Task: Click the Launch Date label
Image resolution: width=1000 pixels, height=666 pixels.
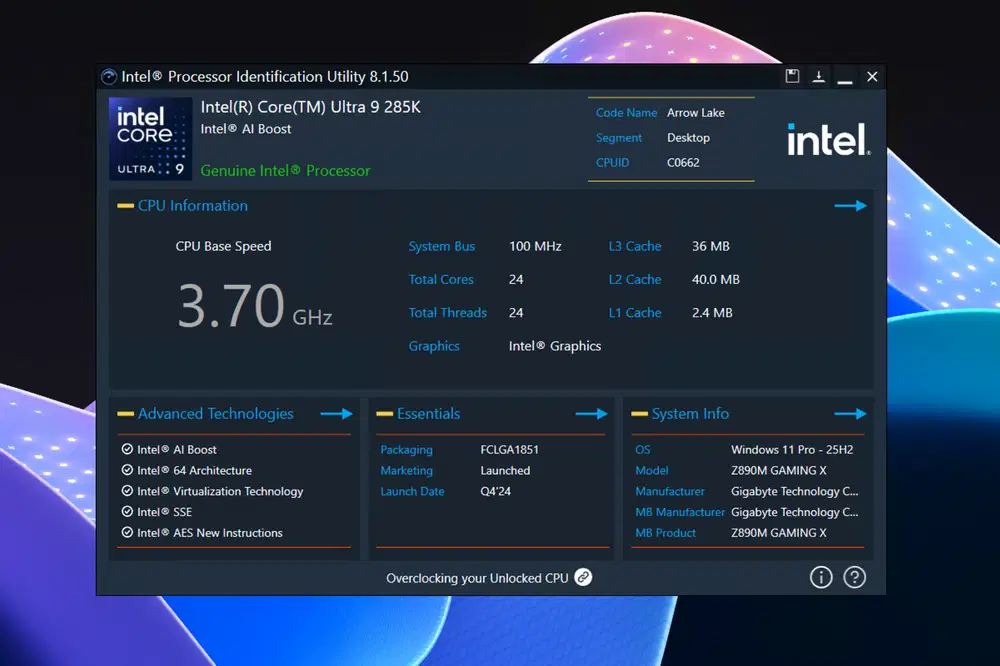Action: click(412, 491)
